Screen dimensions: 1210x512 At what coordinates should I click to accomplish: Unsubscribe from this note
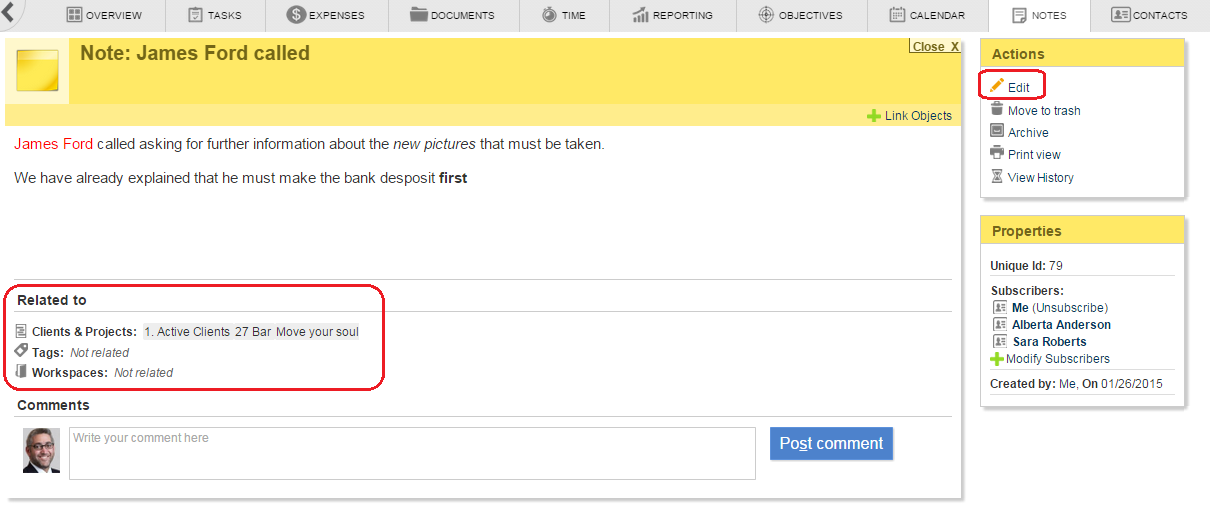pos(1070,308)
